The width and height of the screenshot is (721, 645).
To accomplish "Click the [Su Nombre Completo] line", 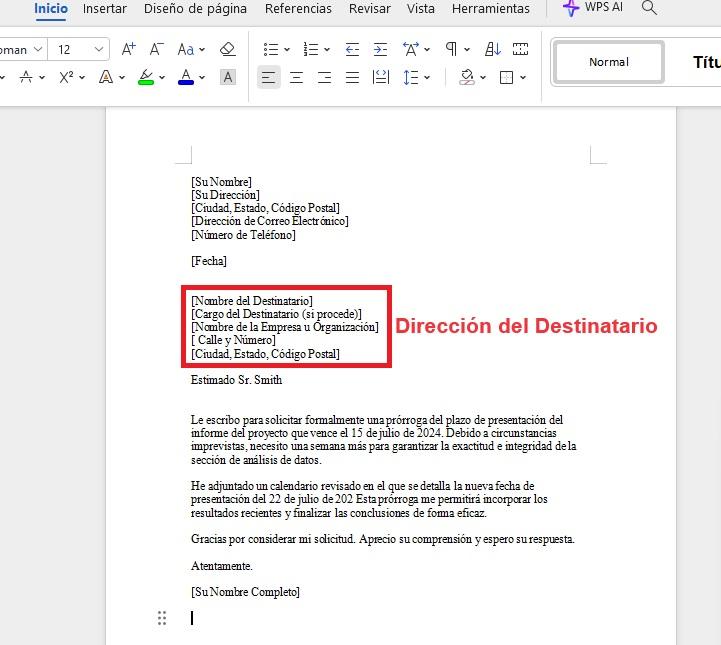I will click(245, 592).
